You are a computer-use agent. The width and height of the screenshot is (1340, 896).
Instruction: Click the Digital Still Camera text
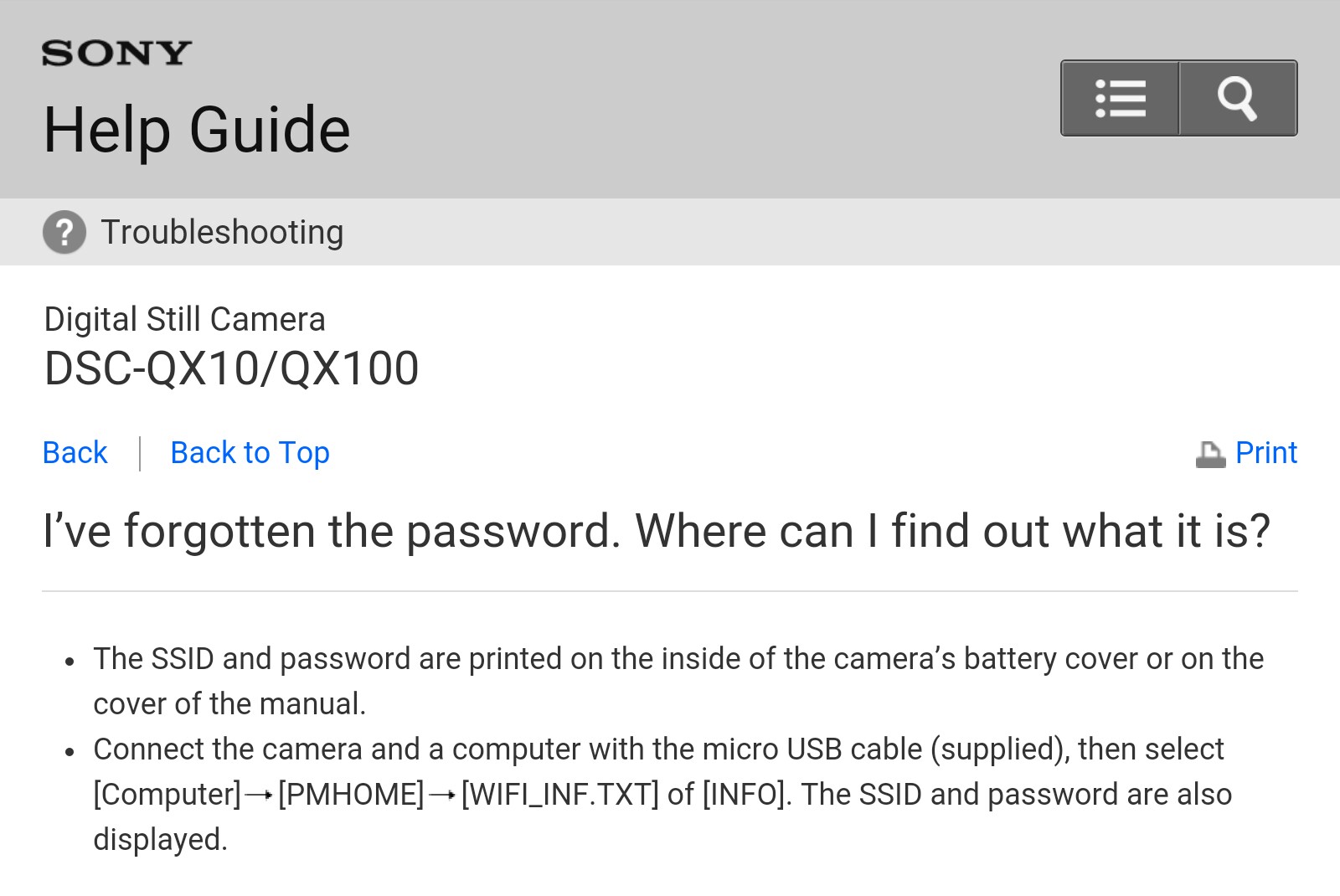[x=184, y=319]
